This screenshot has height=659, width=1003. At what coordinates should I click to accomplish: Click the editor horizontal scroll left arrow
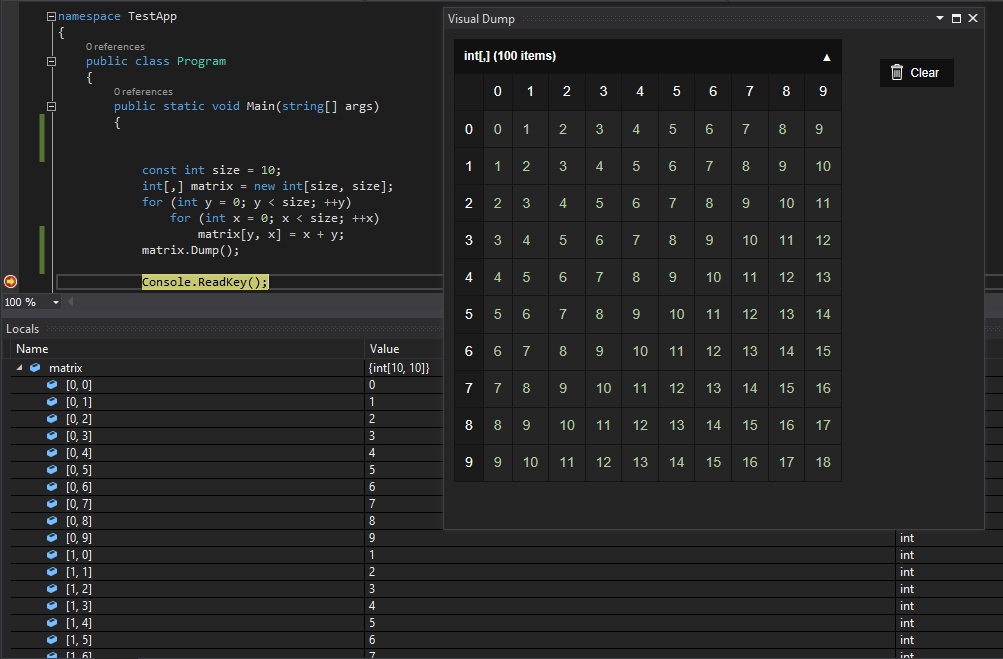coord(70,302)
